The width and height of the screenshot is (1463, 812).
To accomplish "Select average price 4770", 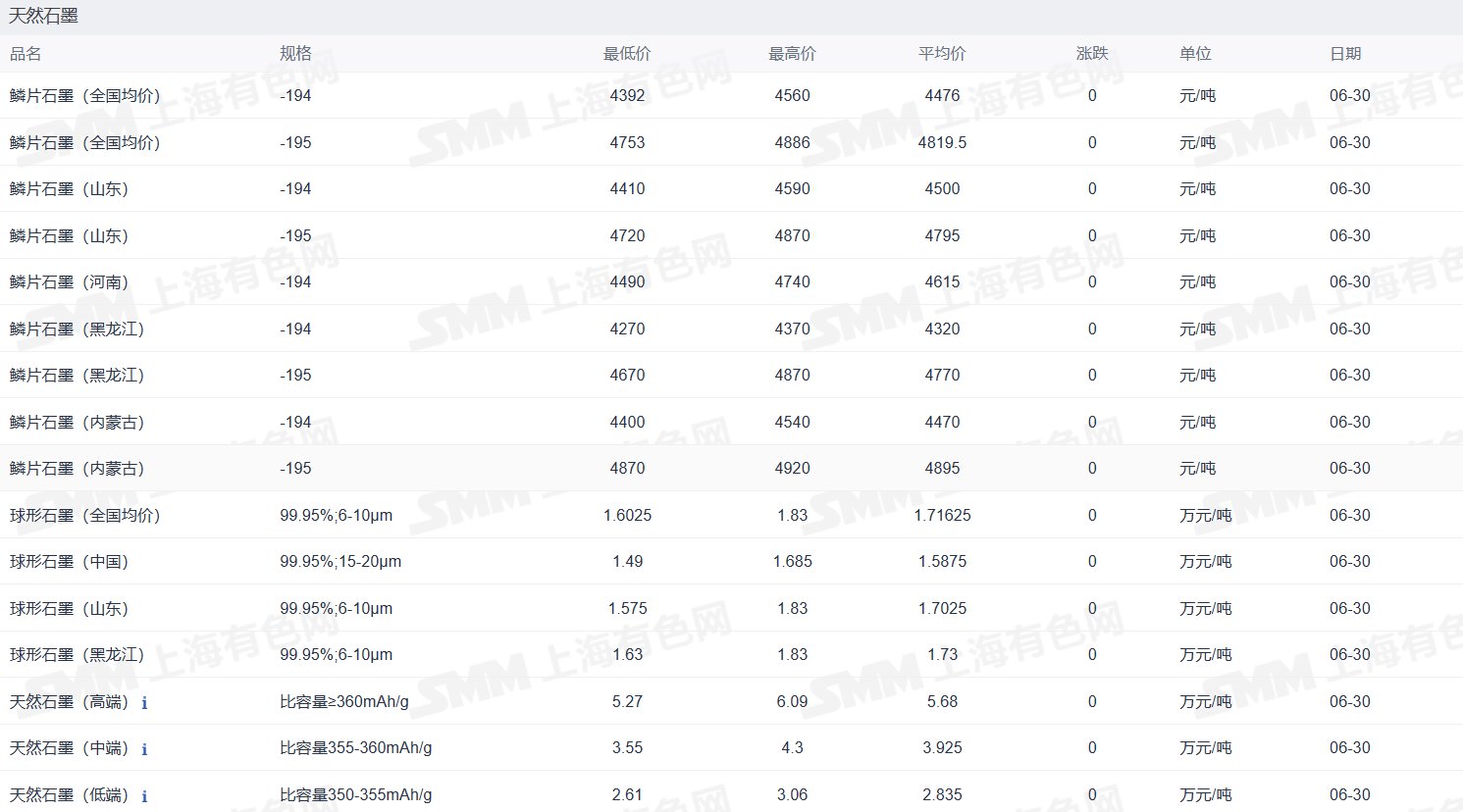I will coord(942,375).
